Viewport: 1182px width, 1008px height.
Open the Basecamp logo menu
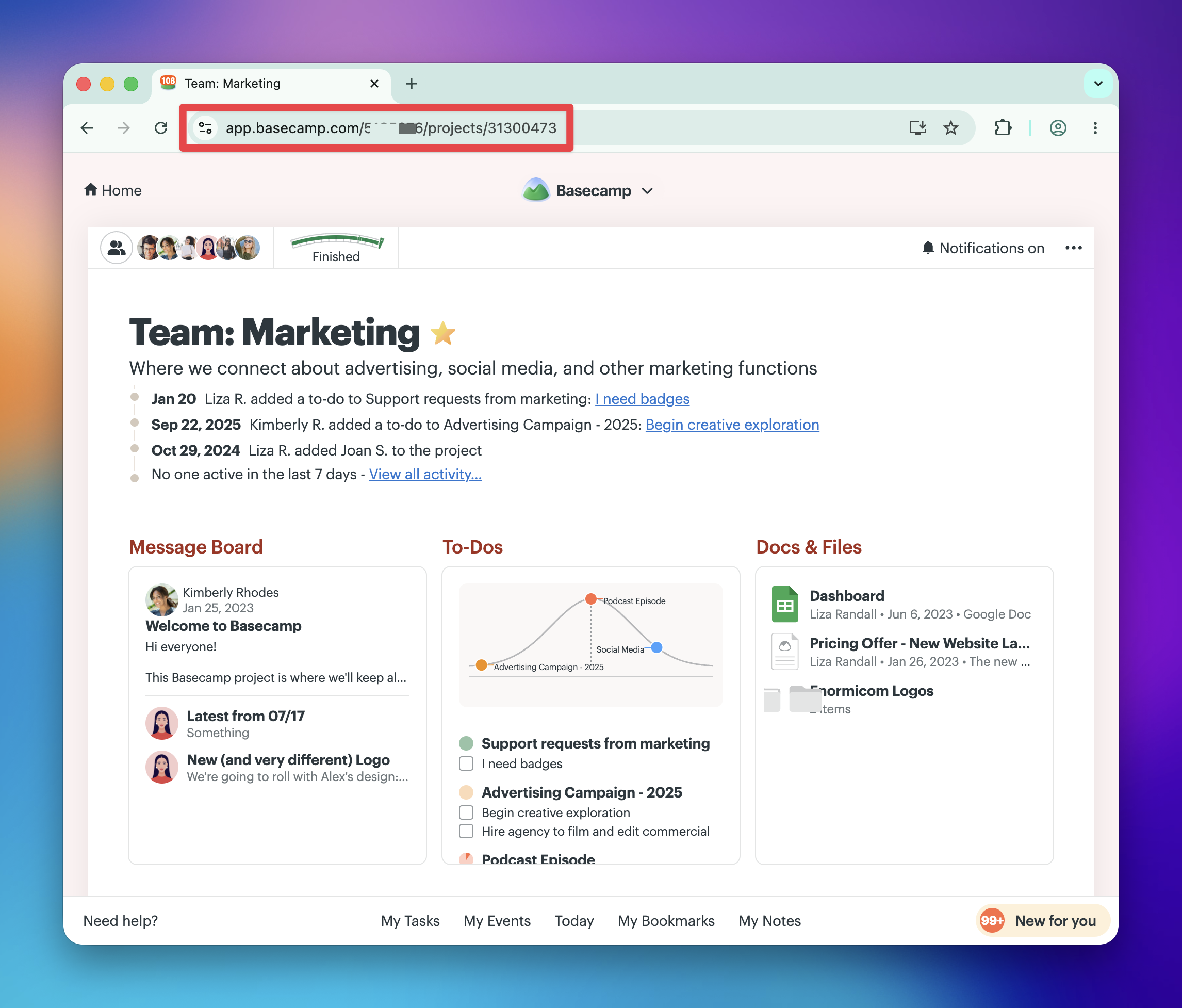588,190
